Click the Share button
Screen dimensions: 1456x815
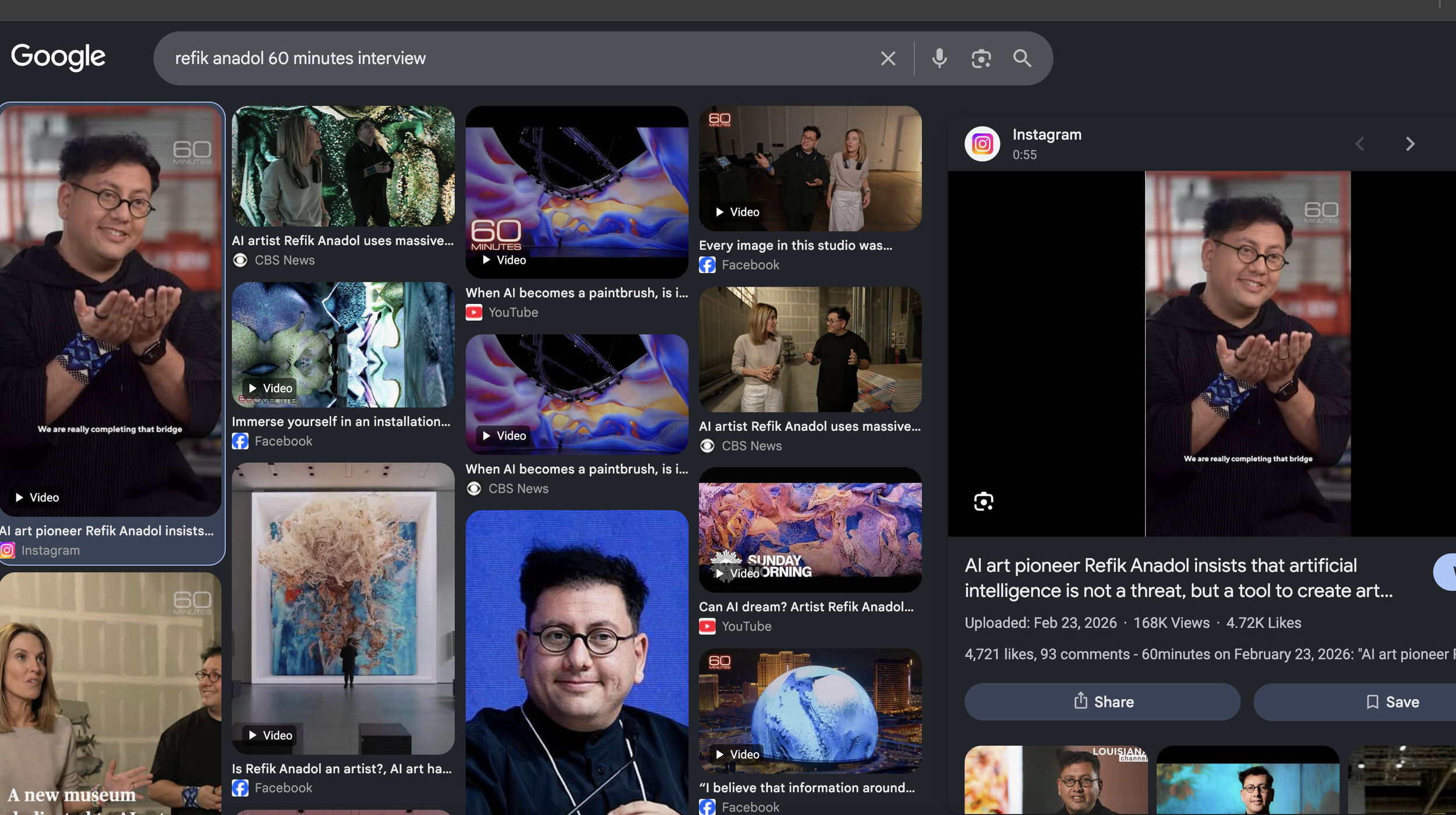click(x=1102, y=701)
